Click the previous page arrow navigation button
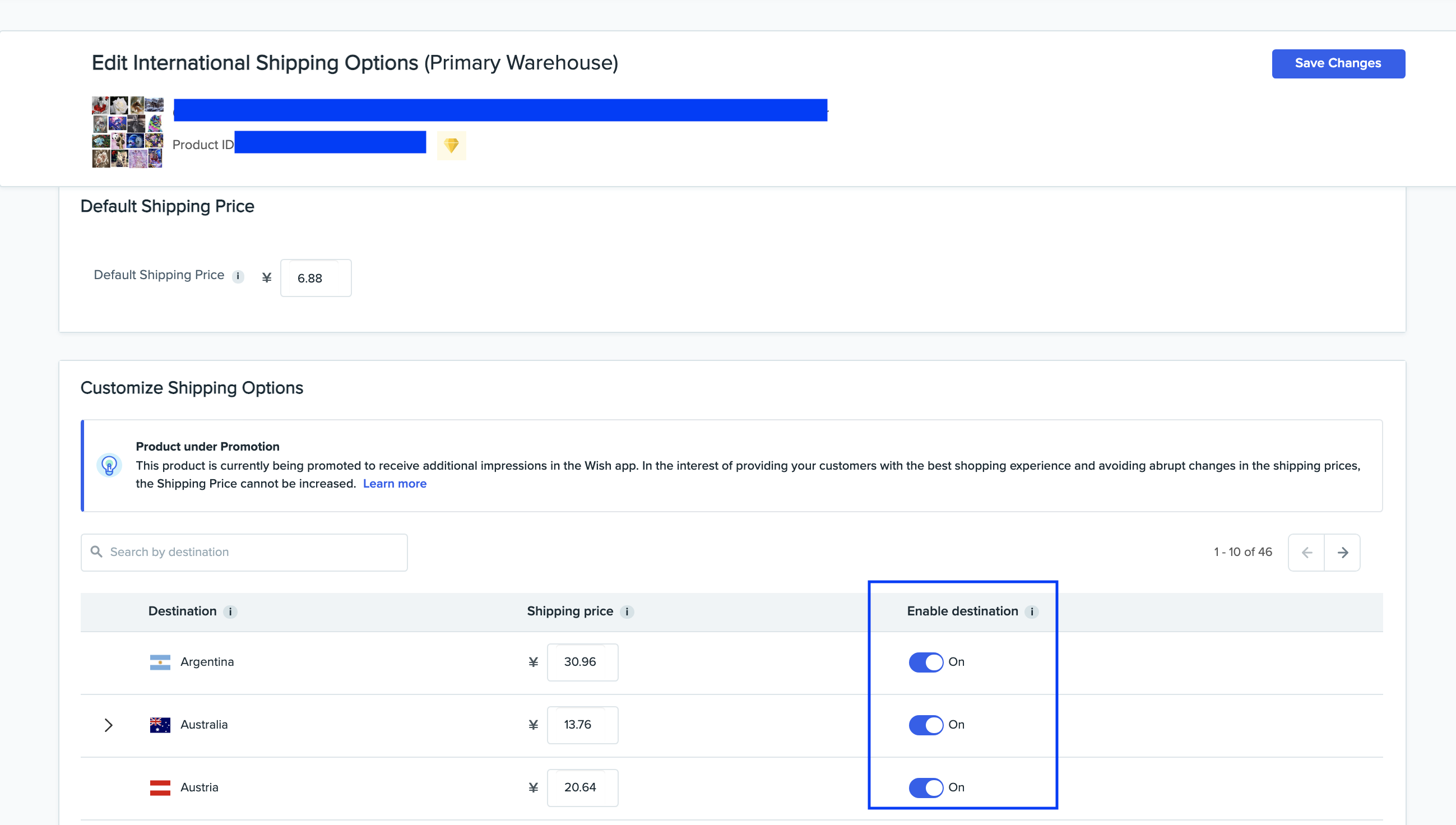 (1307, 552)
